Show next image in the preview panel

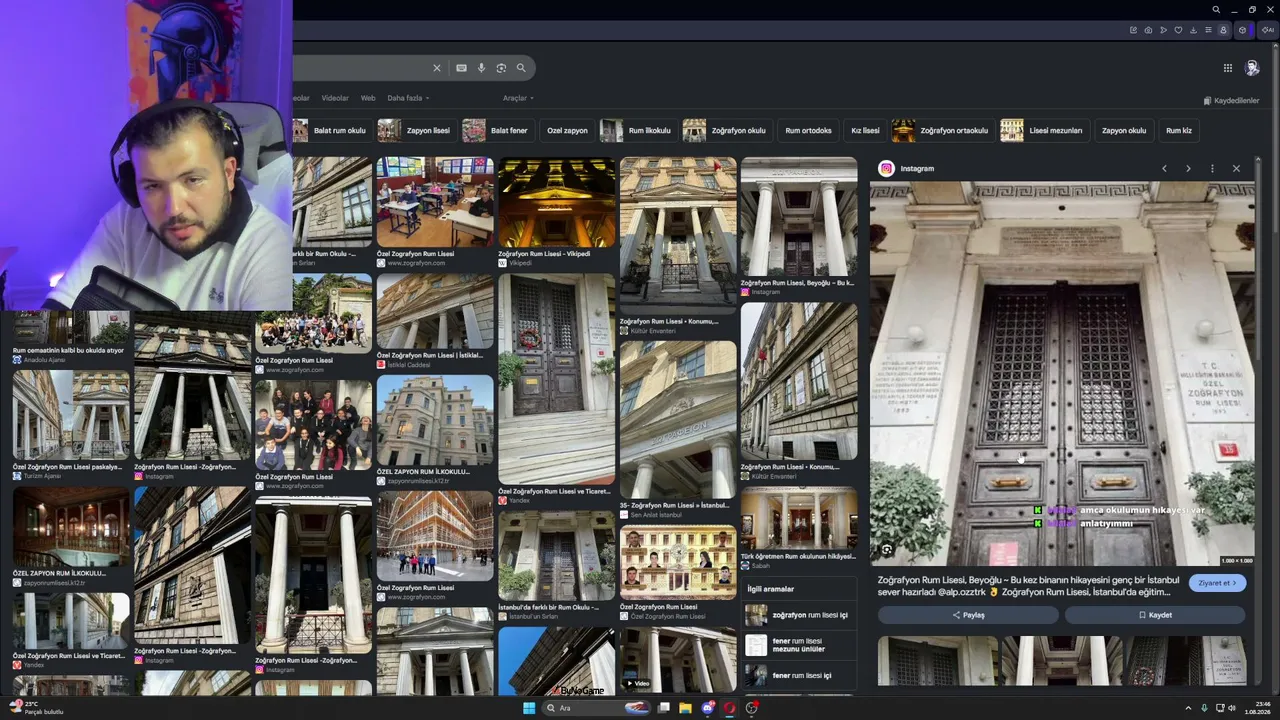(x=1188, y=169)
